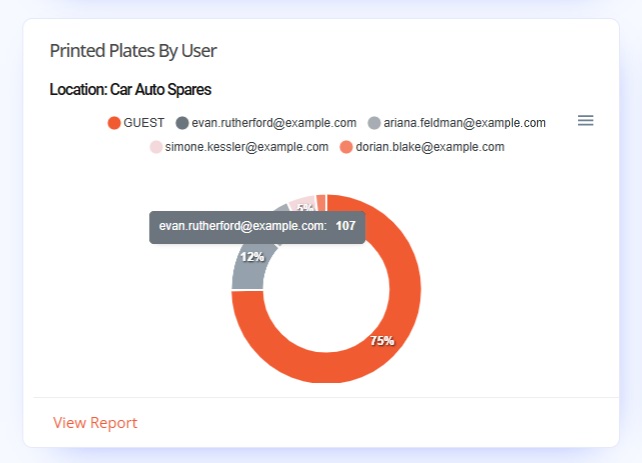Click the dark gray evan.rutherford legend dot
The image size is (642, 463).
182,123
